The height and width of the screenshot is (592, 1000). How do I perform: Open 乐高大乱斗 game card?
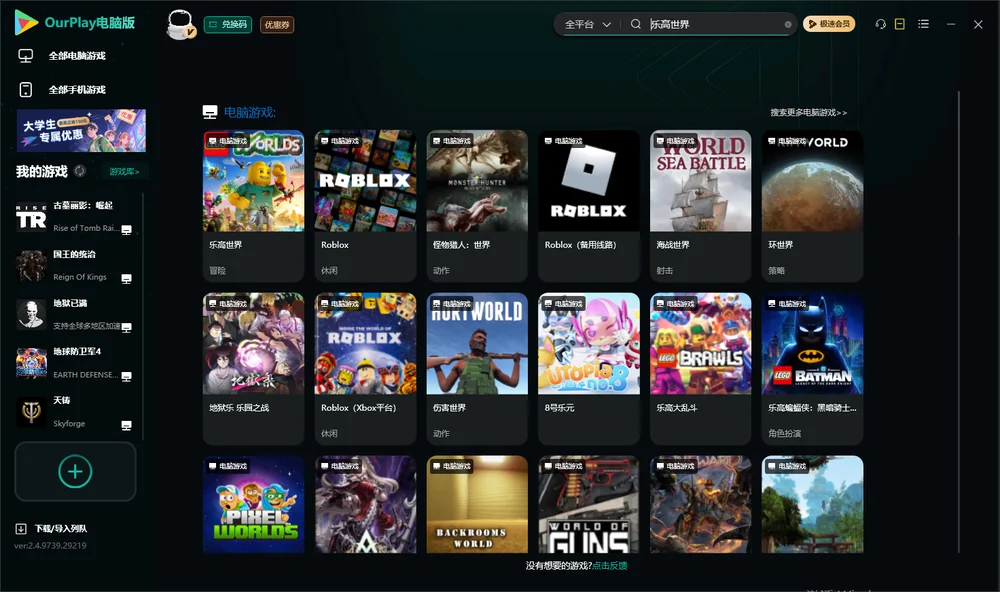[700, 369]
